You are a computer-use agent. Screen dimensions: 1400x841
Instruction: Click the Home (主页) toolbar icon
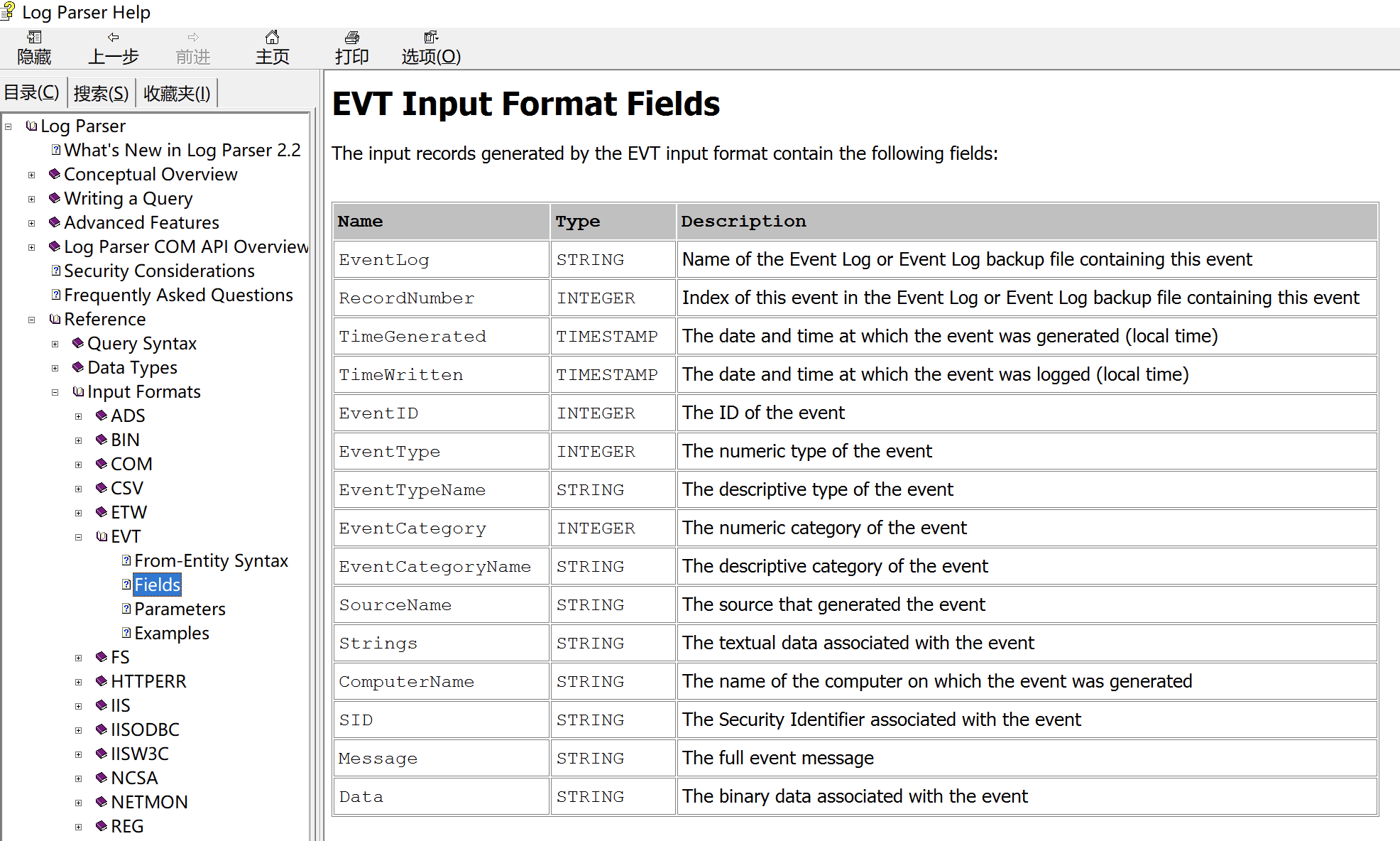(272, 38)
